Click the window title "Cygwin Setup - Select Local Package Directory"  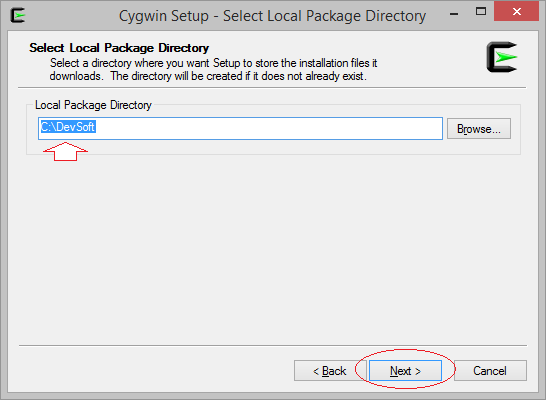pyautogui.click(x=272, y=16)
